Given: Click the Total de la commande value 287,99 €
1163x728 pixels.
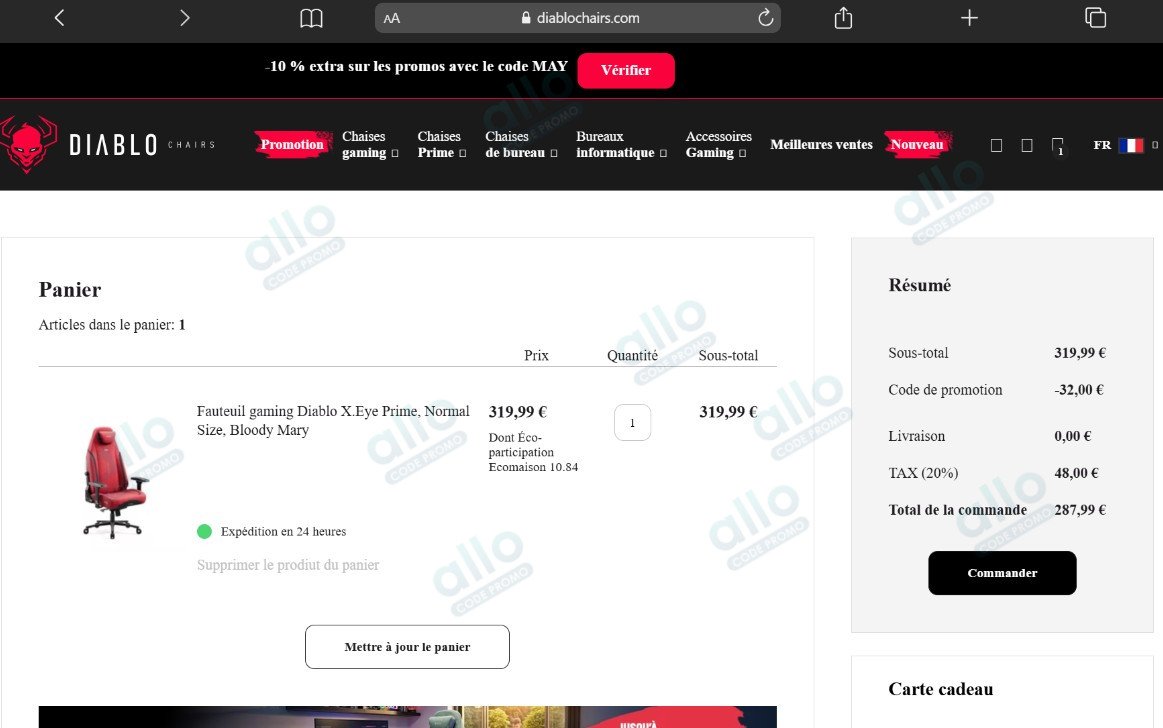Looking at the screenshot, I should tap(1080, 510).
